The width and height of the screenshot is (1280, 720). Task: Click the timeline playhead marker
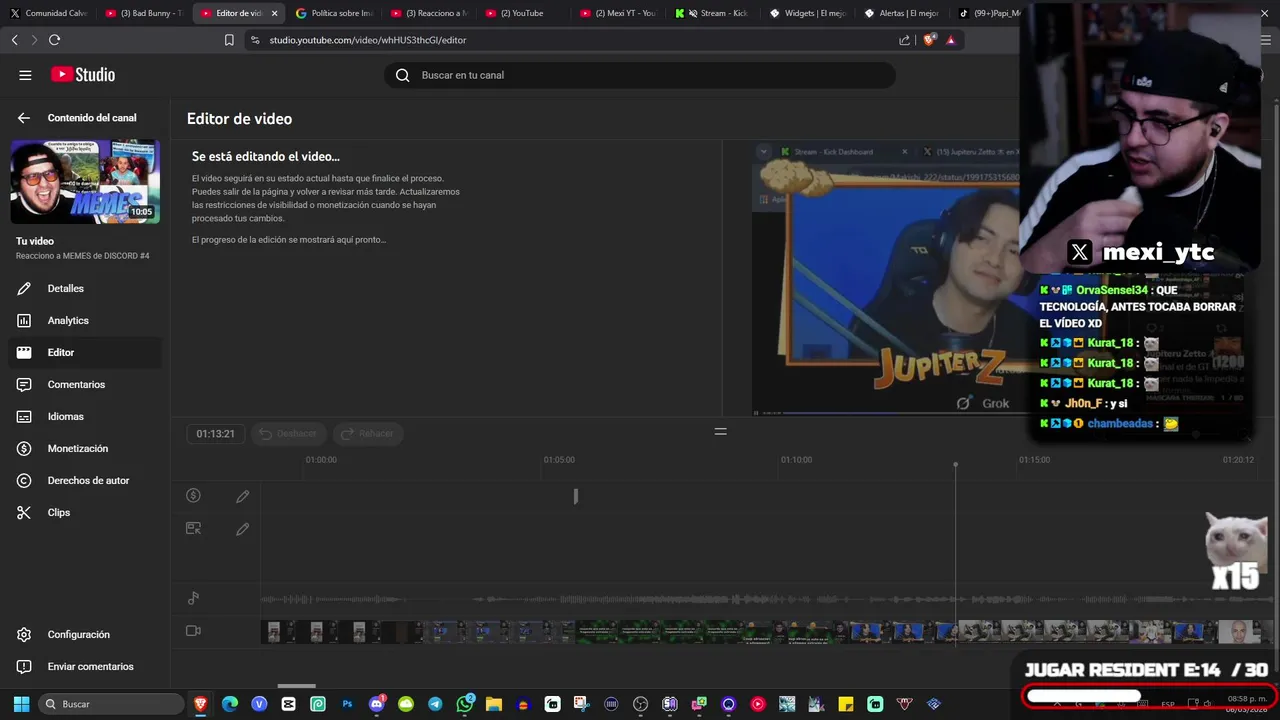coord(955,465)
